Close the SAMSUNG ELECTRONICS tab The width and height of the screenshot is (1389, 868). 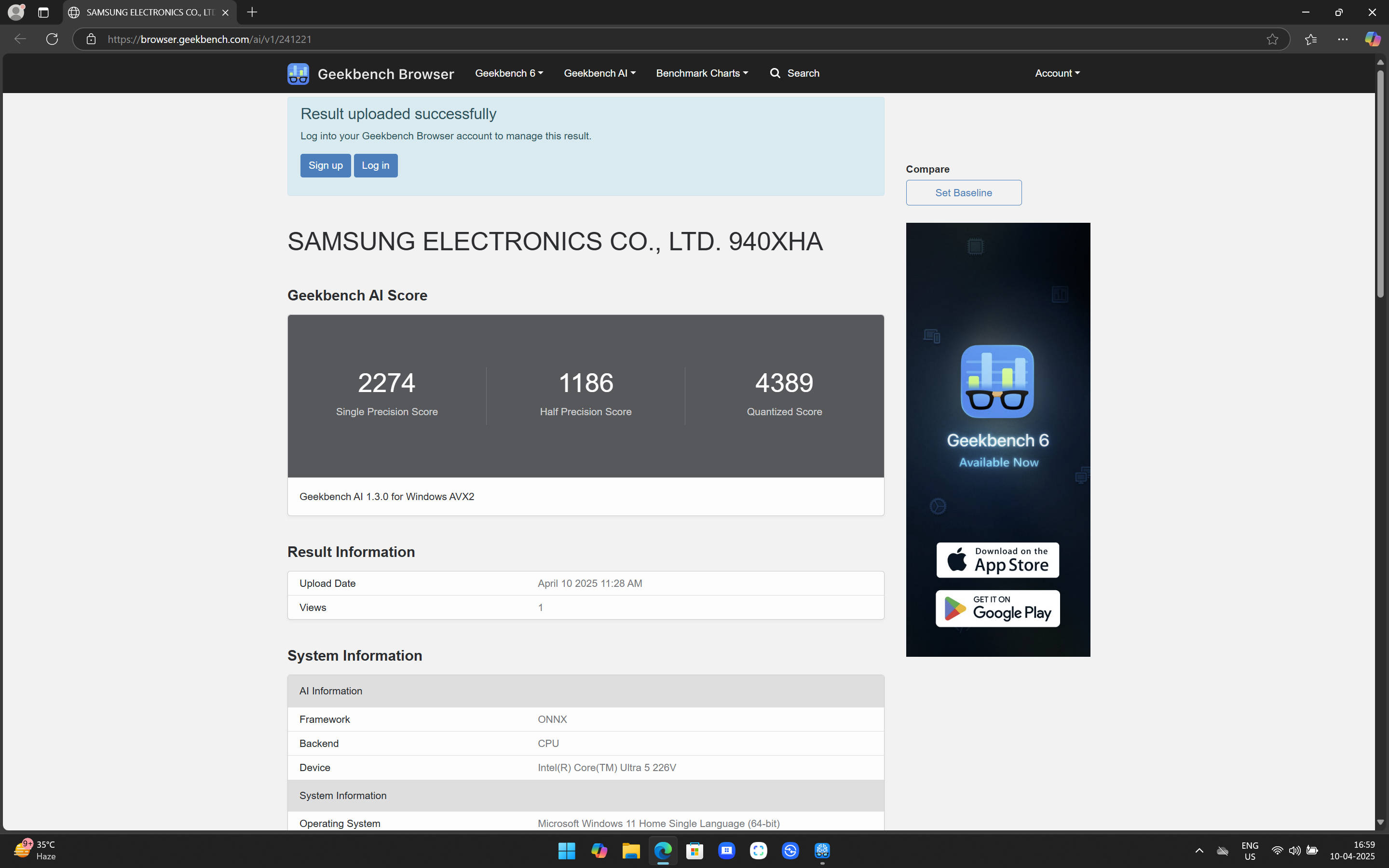pyautogui.click(x=226, y=12)
